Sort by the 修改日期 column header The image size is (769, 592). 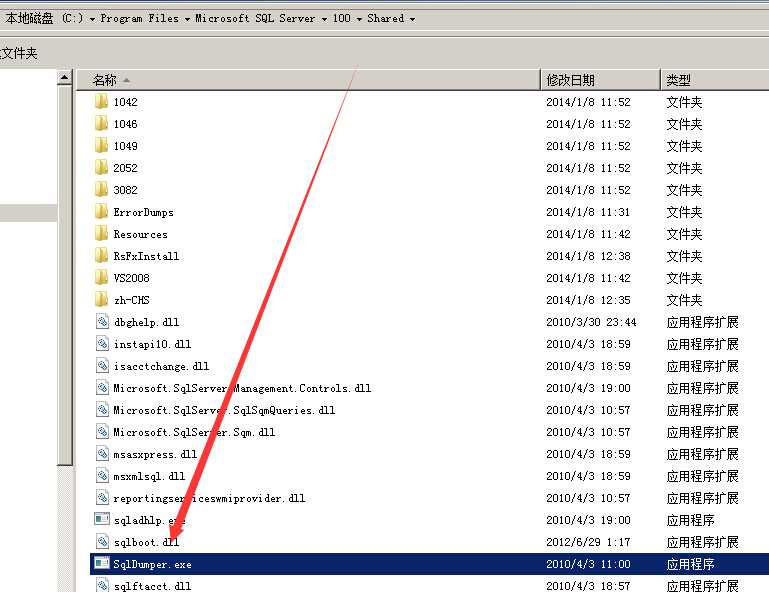pyautogui.click(x=600, y=79)
